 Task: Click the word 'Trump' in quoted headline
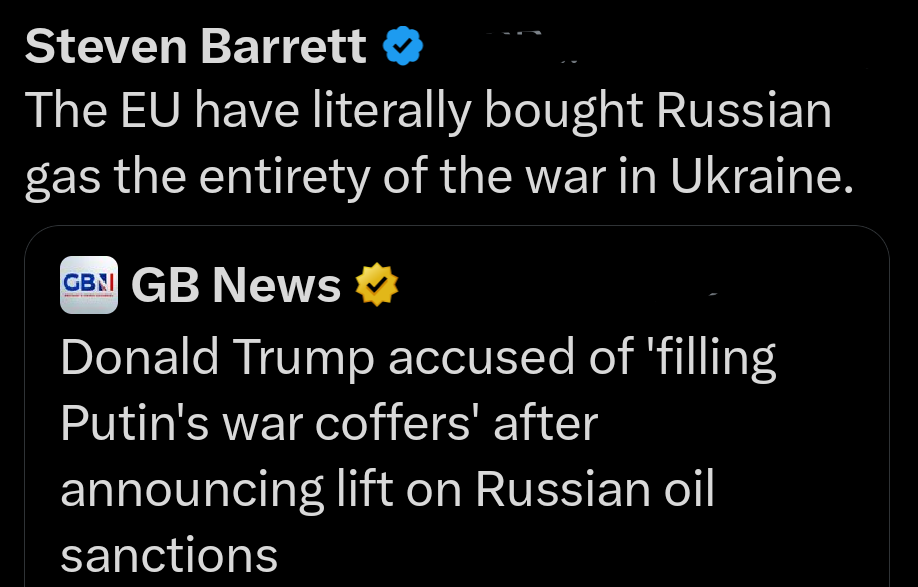click(x=297, y=358)
